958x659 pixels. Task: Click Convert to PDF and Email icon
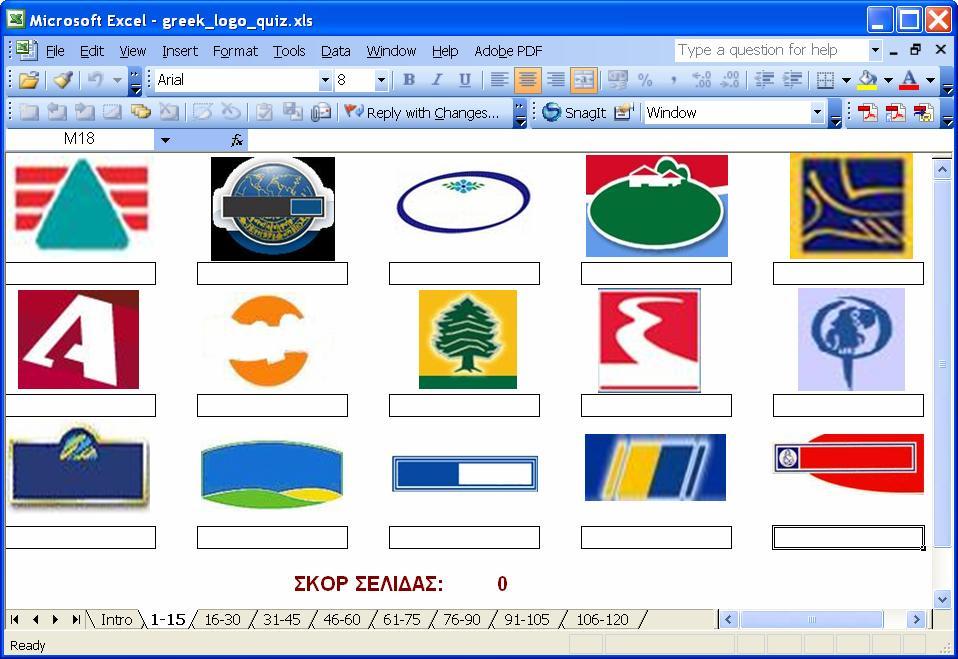tap(896, 112)
